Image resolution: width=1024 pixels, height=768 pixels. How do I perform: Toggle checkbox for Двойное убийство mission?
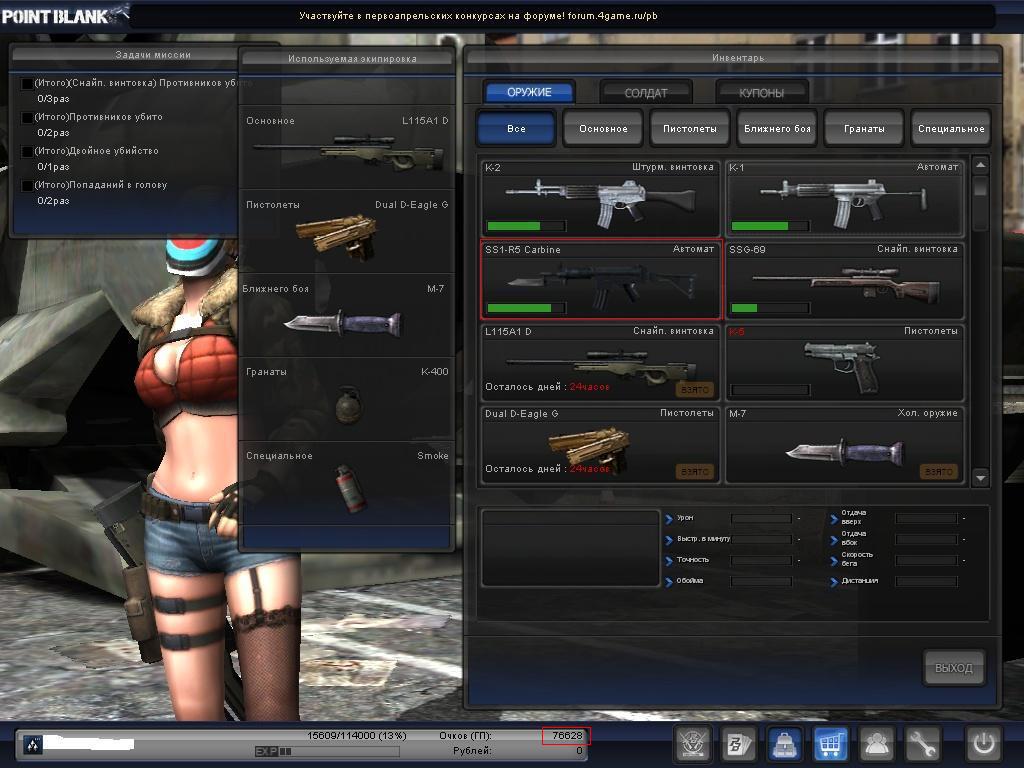[x=27, y=152]
